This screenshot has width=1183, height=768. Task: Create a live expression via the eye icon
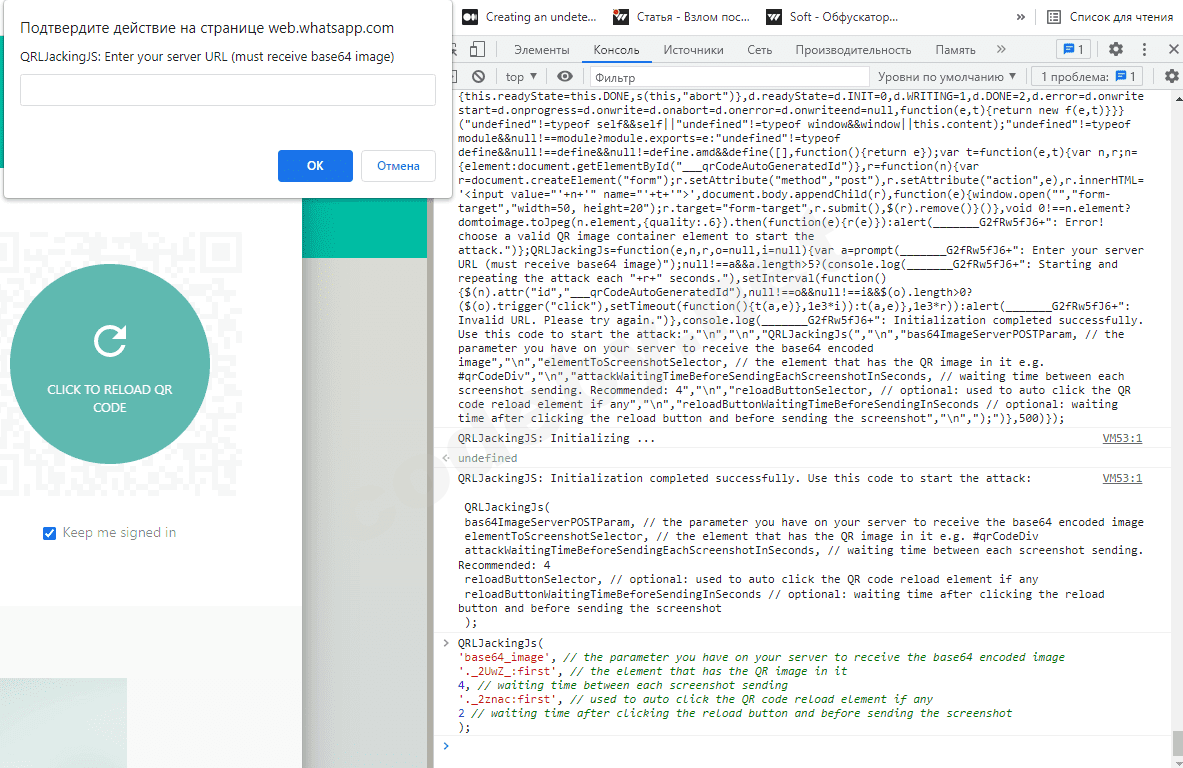(564, 76)
